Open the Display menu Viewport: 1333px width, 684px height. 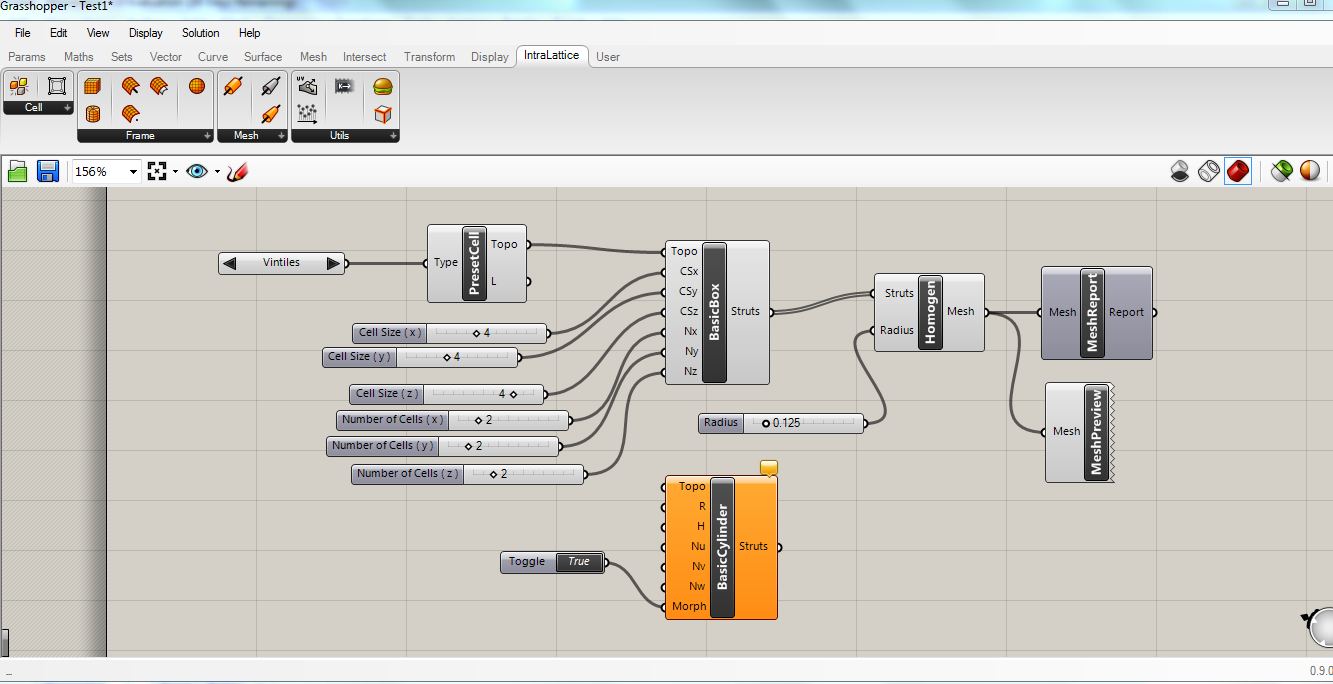pyautogui.click(x=146, y=33)
